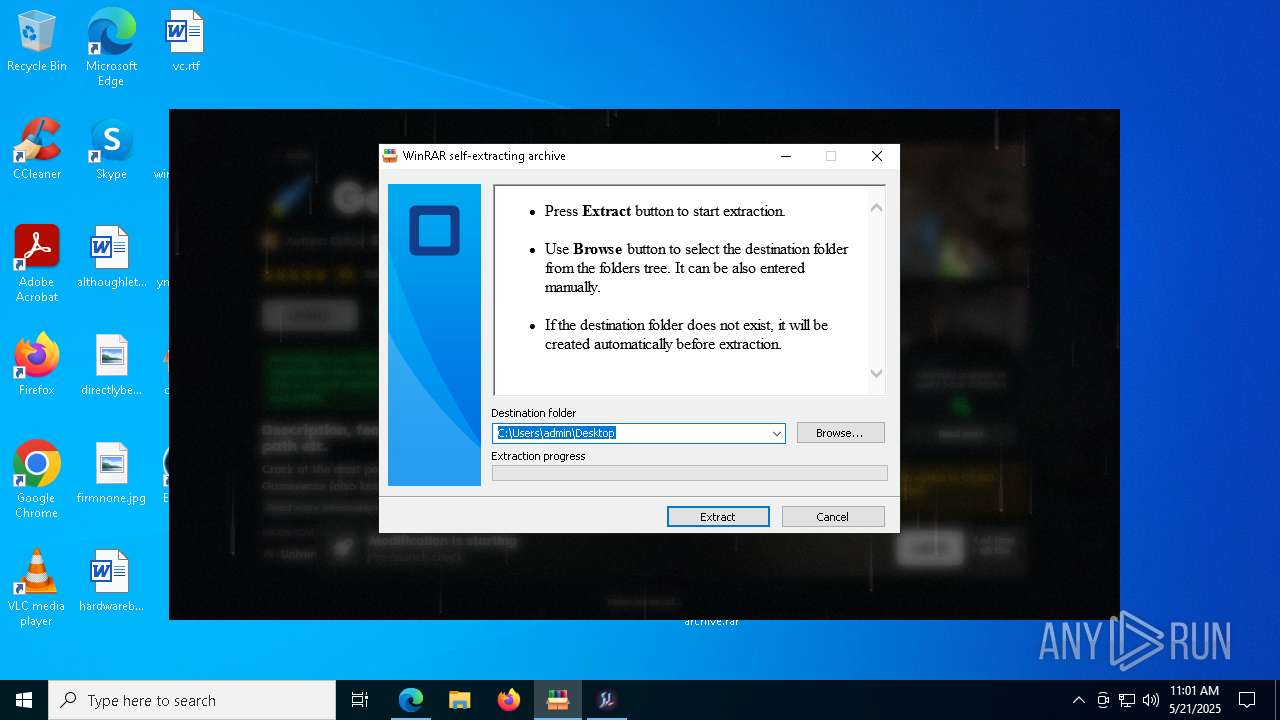Open the Action Center notifications icon
The image size is (1280, 720).
coord(1247,700)
